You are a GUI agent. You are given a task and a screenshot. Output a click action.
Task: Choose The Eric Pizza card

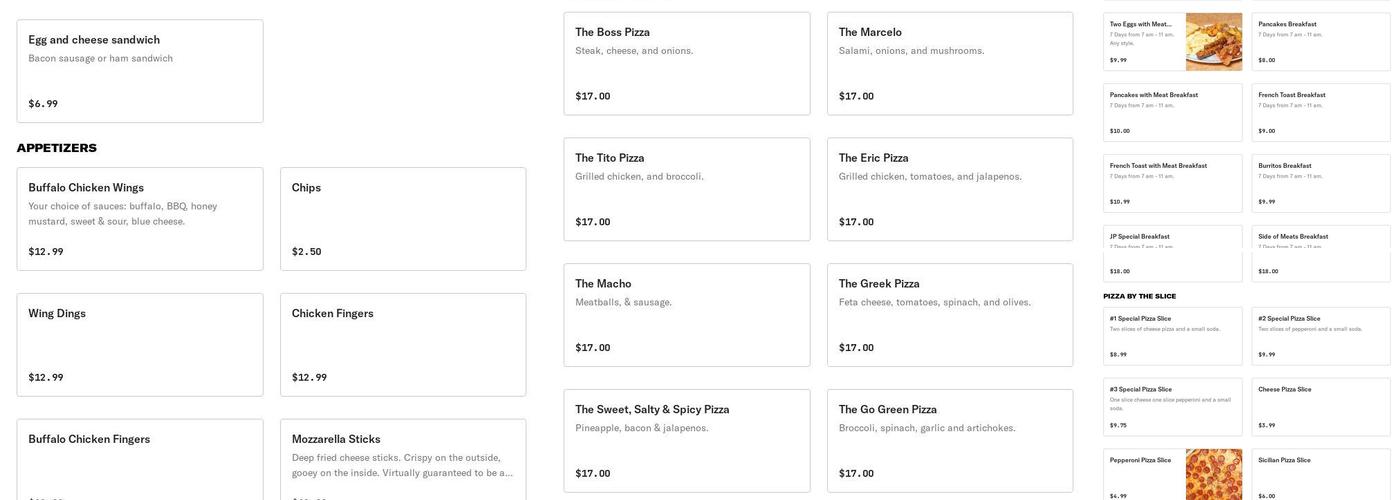pos(950,189)
